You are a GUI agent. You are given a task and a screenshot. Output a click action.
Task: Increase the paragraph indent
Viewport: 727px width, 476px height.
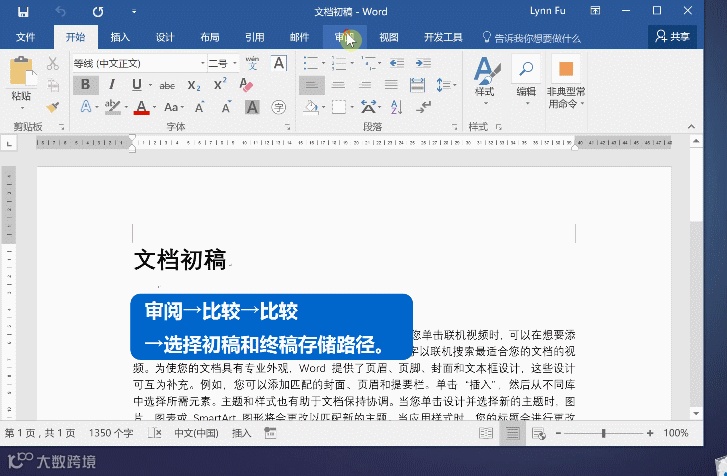423,63
